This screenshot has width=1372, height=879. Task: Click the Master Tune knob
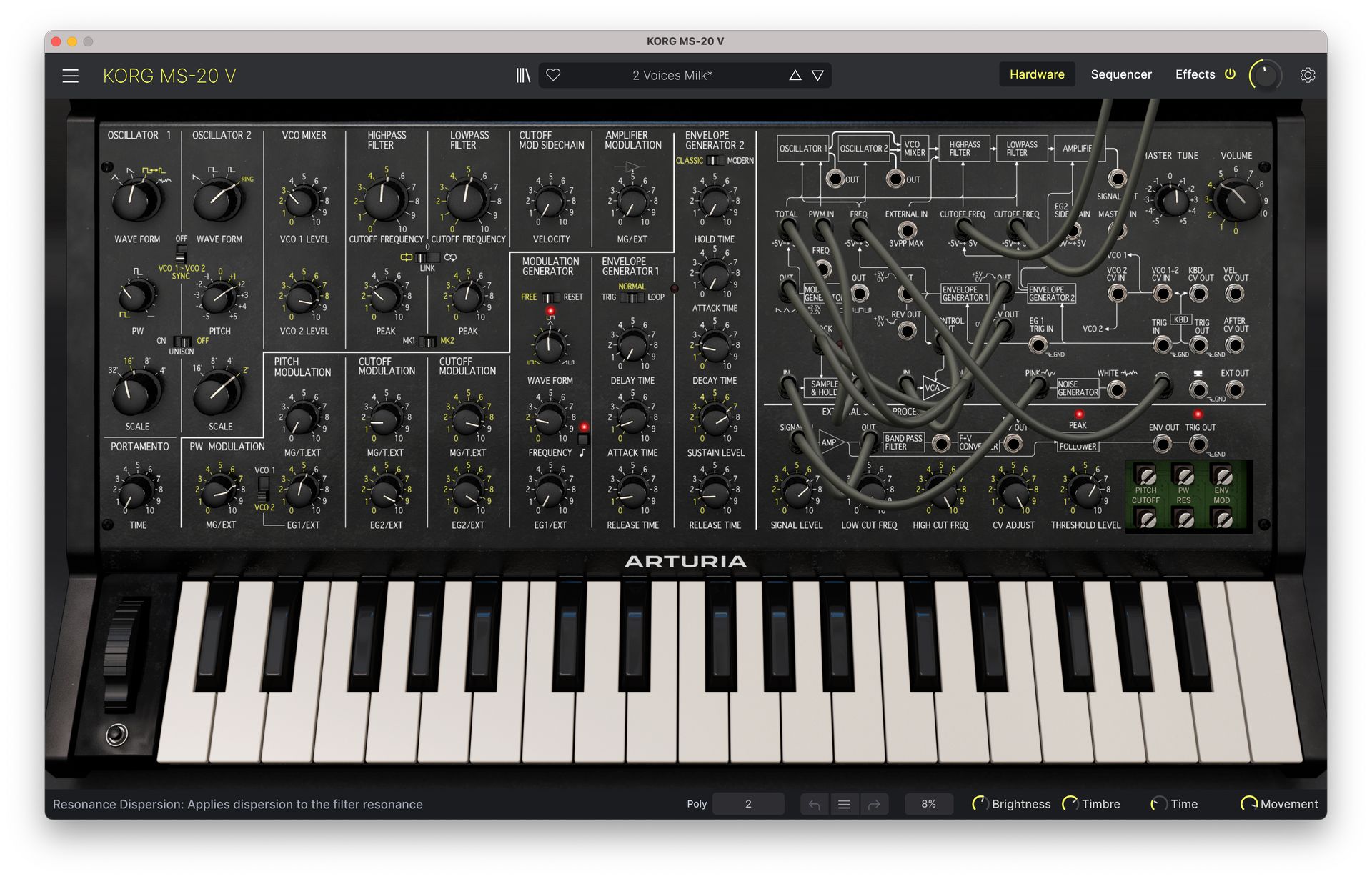tap(1171, 200)
